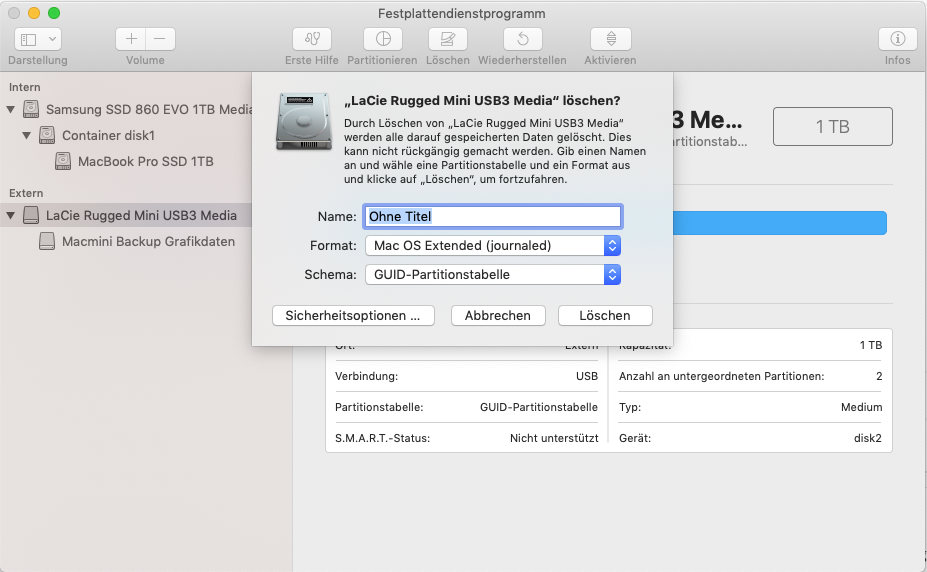
Task: Open the Format popup Mac OS Extended
Action: click(493, 245)
